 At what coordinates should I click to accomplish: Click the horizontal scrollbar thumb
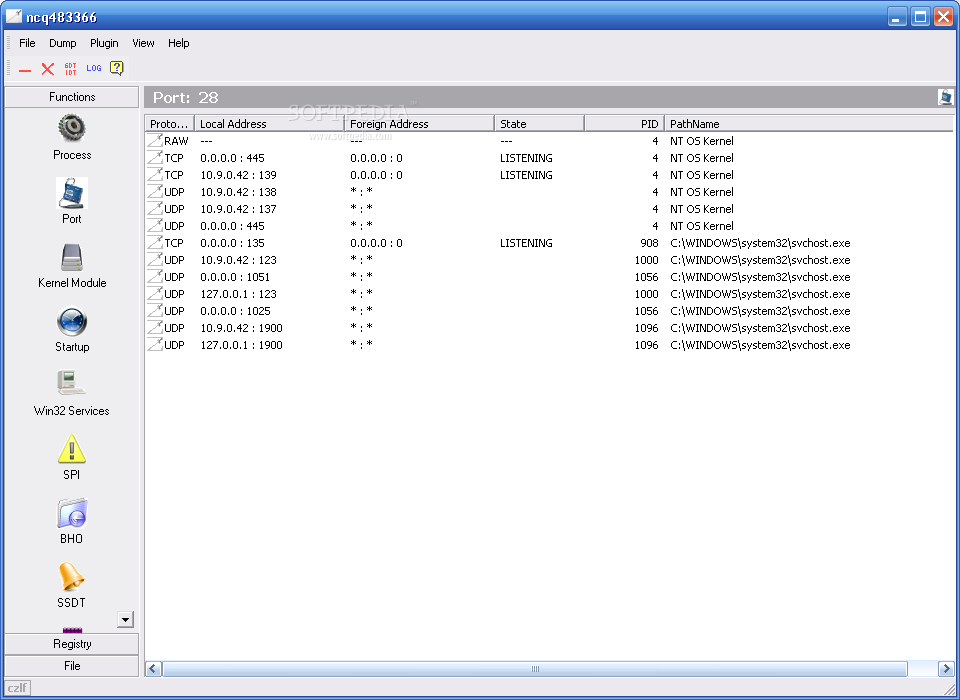click(x=535, y=669)
